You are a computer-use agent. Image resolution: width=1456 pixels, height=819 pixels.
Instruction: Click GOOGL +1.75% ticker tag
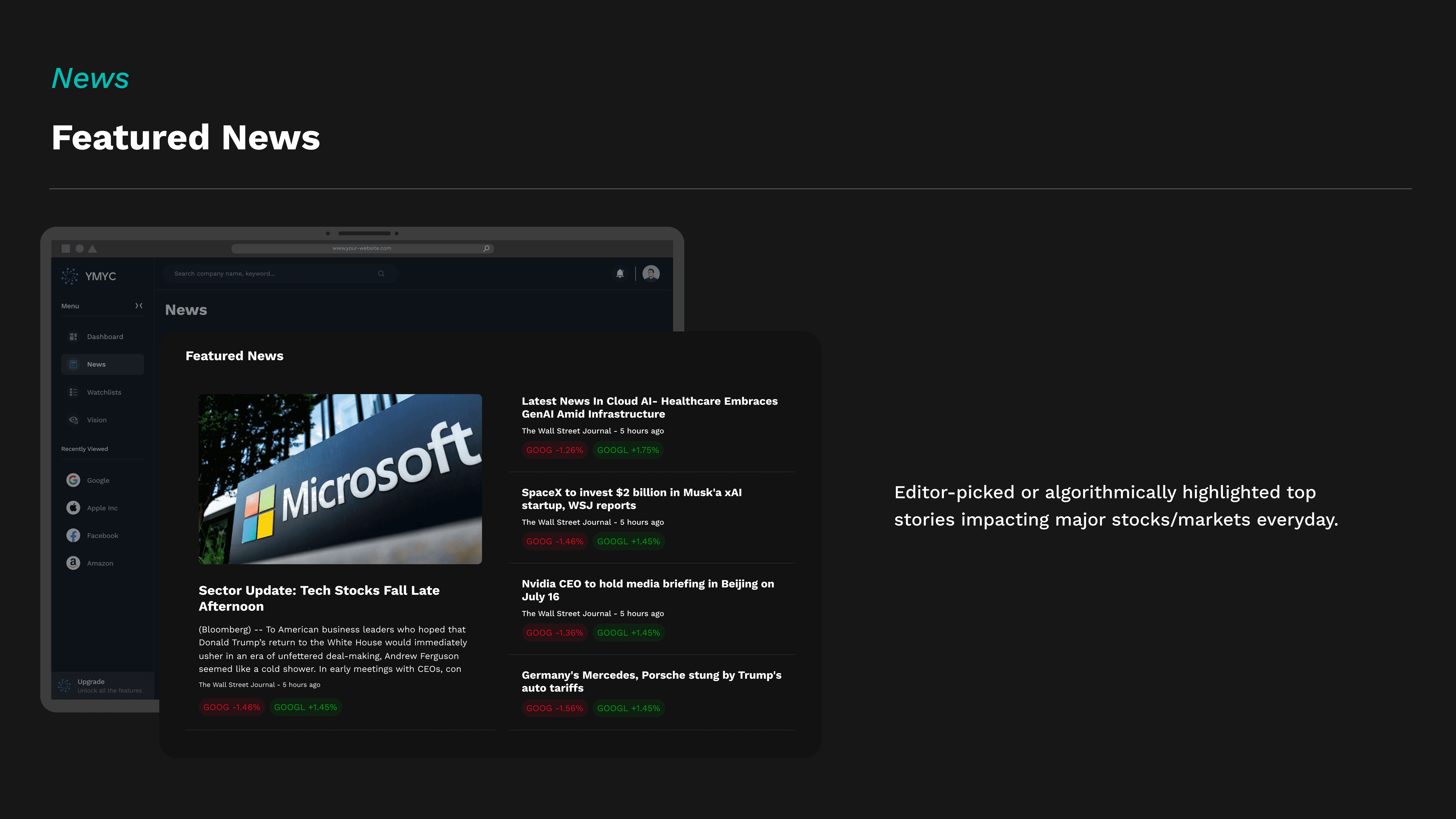click(628, 450)
